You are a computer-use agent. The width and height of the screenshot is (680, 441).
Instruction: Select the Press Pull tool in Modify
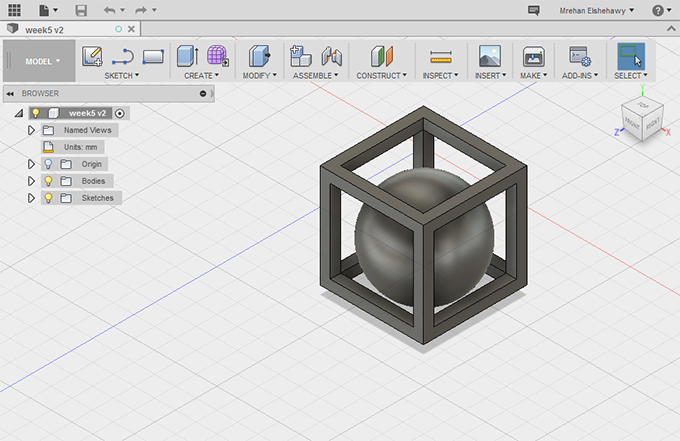258,57
